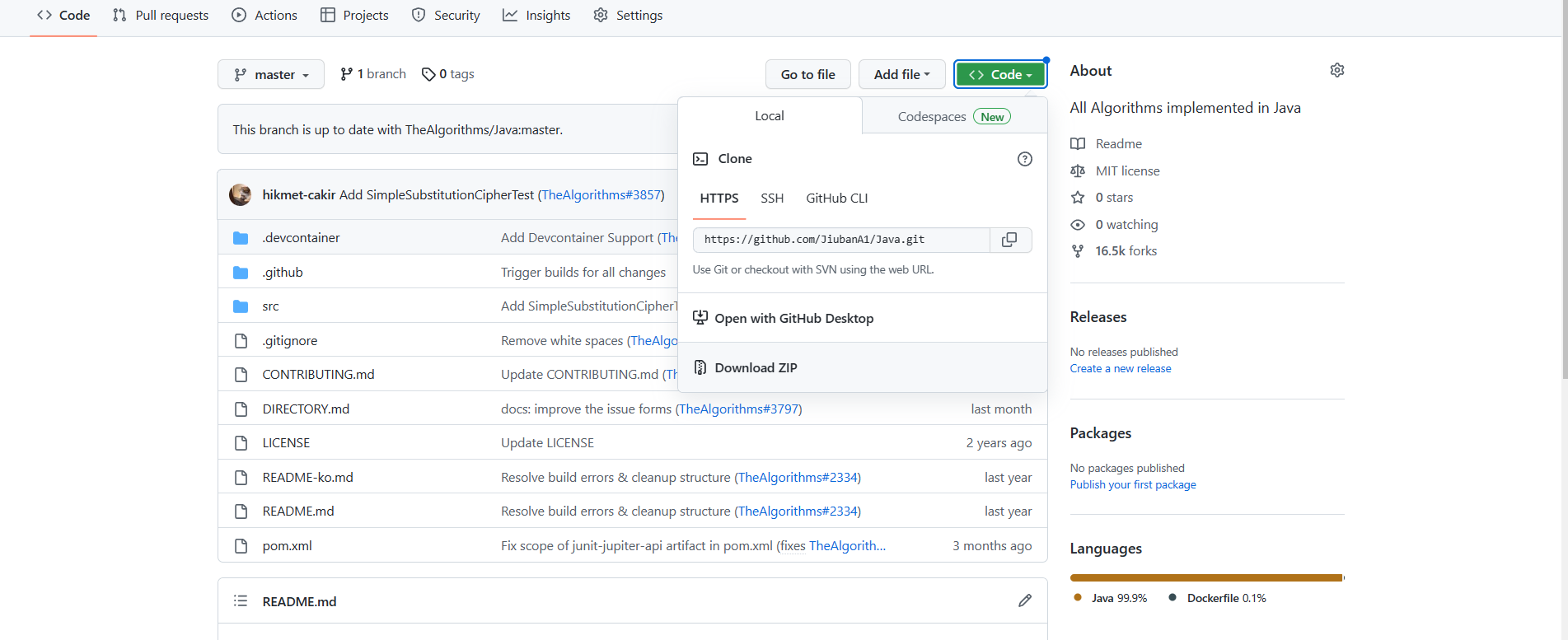Image resolution: width=1568 pixels, height=640 pixels.
Task: Open the README.md outline list icon
Action: 241,600
